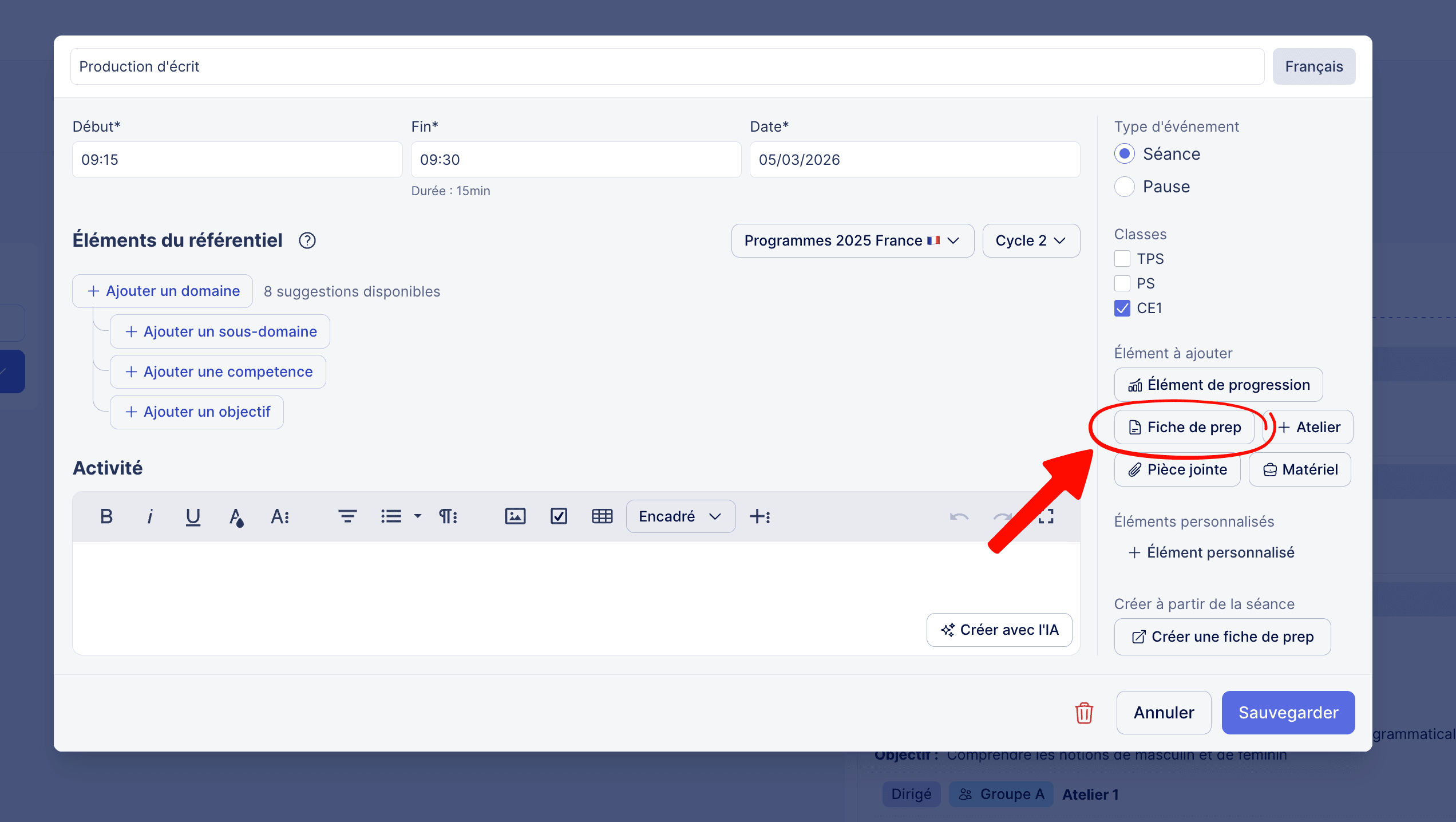
Task: Expand the Cycle 2 dropdown
Action: pos(1031,240)
